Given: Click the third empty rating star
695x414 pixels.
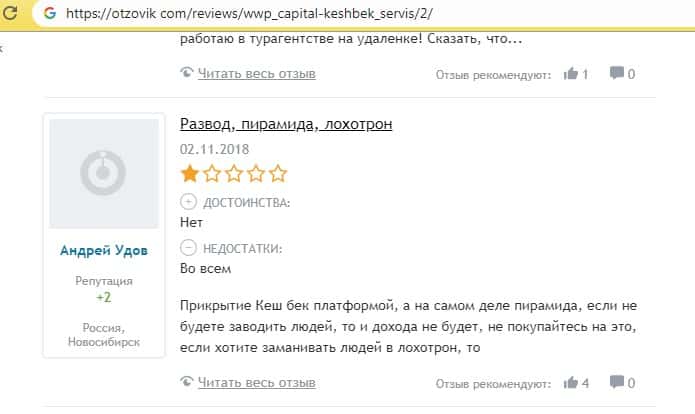Looking at the screenshot, I should tap(234, 173).
